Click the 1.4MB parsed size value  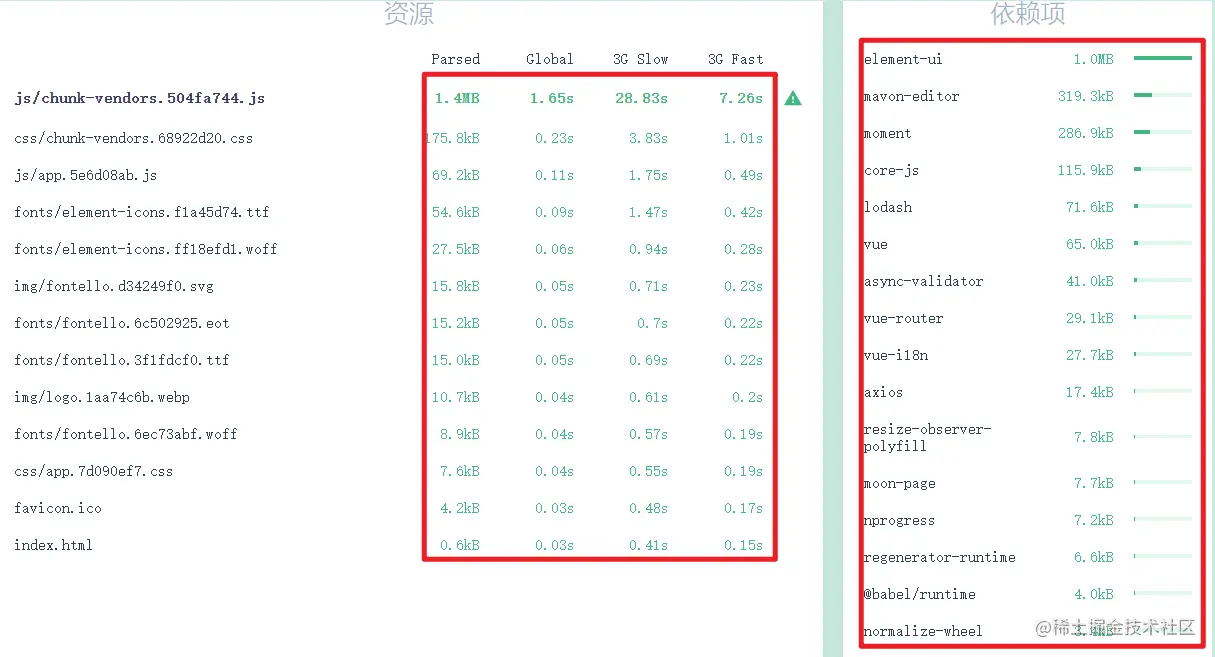[457, 98]
